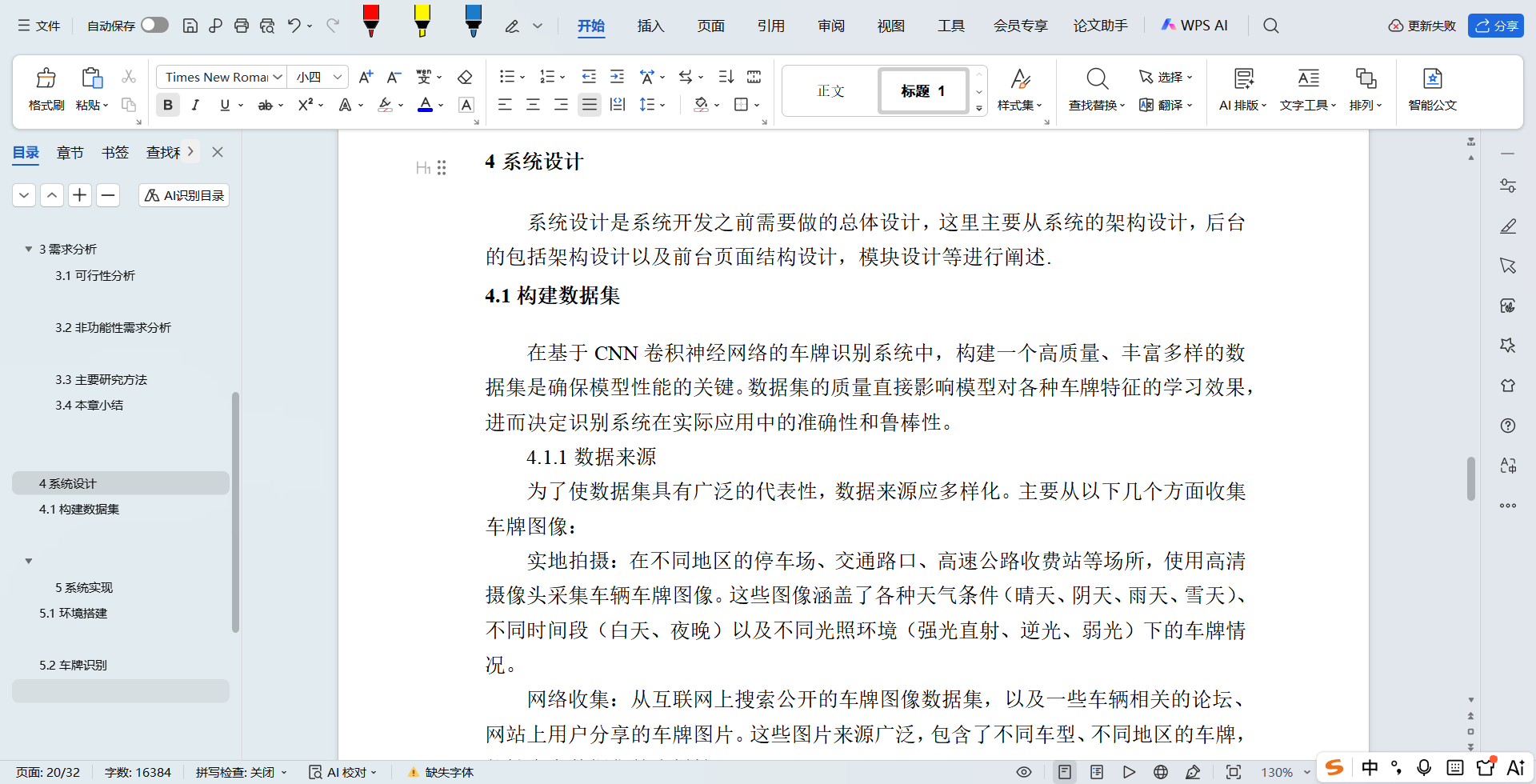
Task: Click the AI识别目录 button
Action: pos(184,195)
